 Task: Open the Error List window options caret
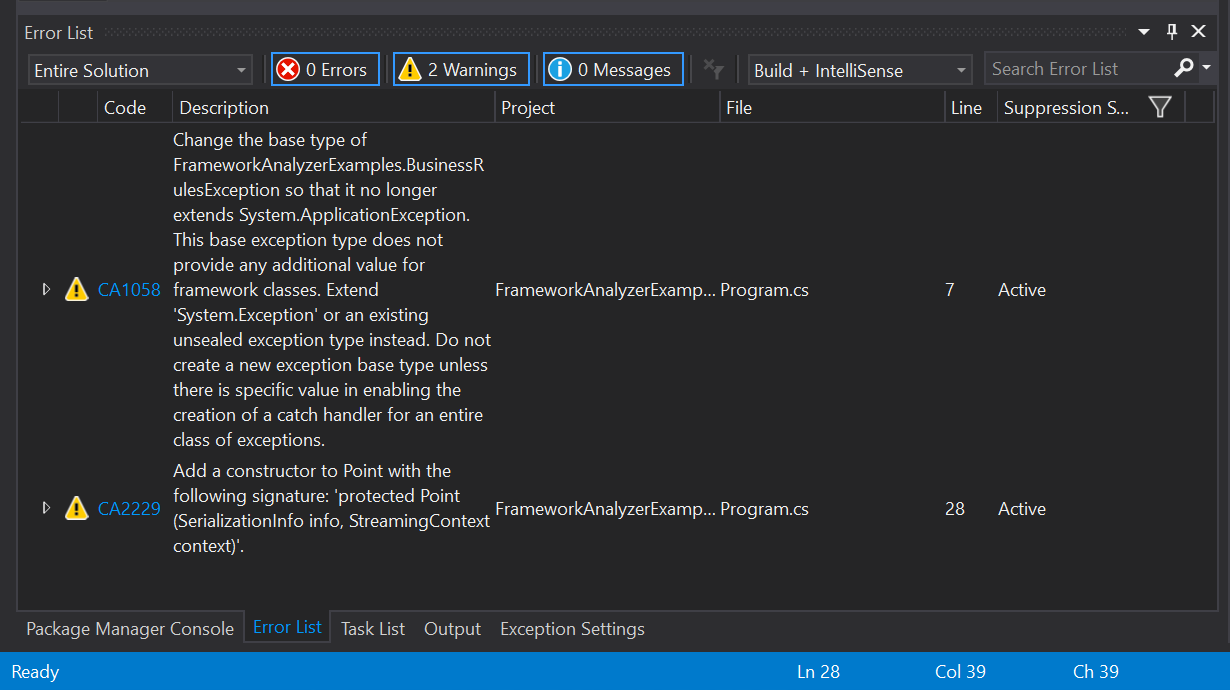(x=1142, y=31)
